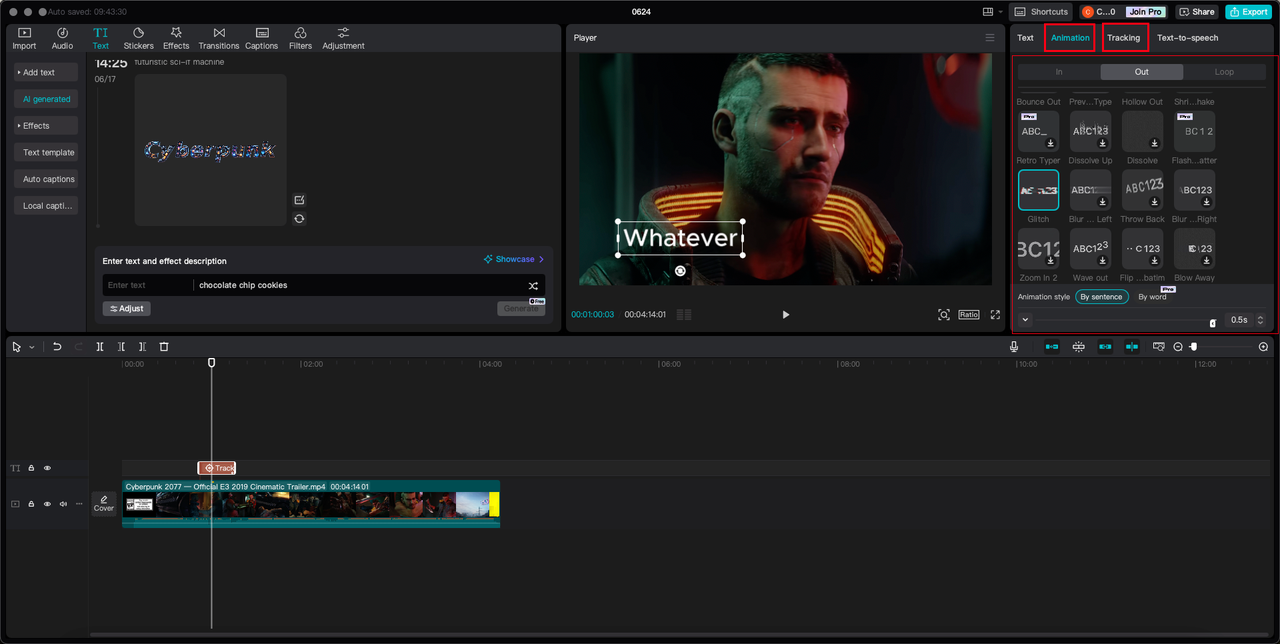1280x644 pixels.
Task: Select the Throw Back animation preset
Action: (x=1142, y=190)
